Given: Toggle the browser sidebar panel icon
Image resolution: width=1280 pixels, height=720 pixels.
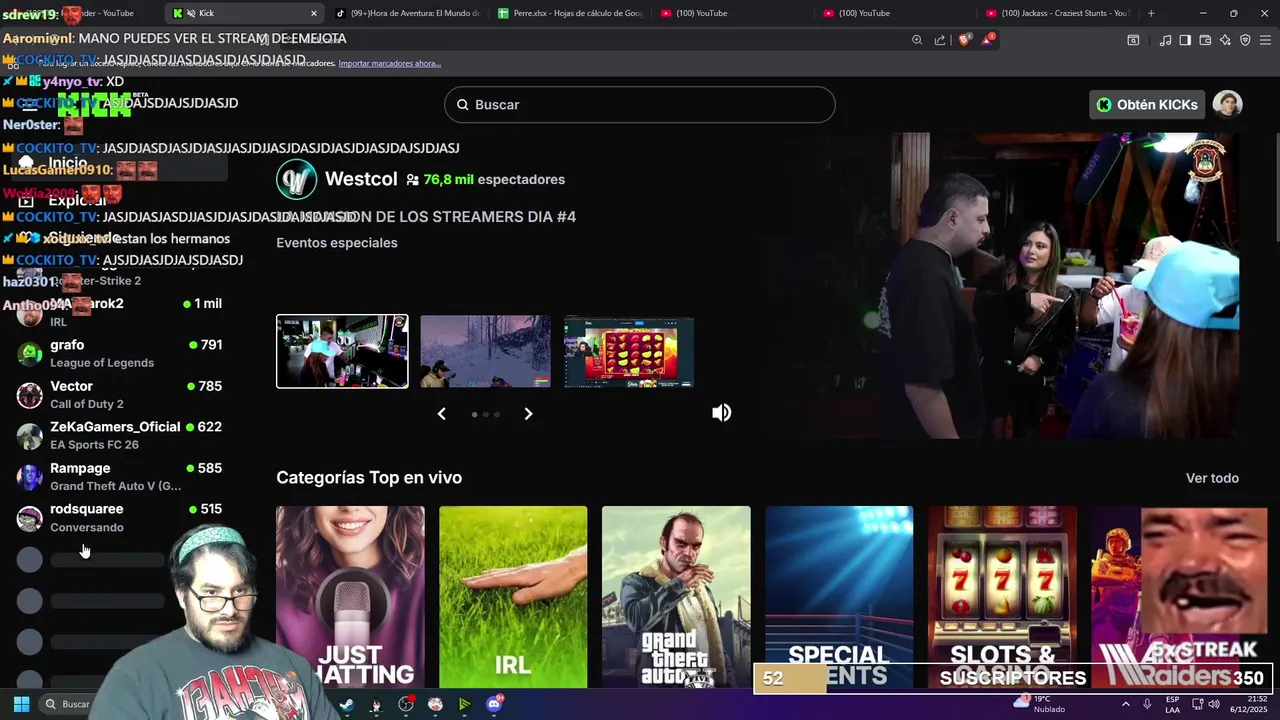Looking at the screenshot, I should coord(1185,40).
